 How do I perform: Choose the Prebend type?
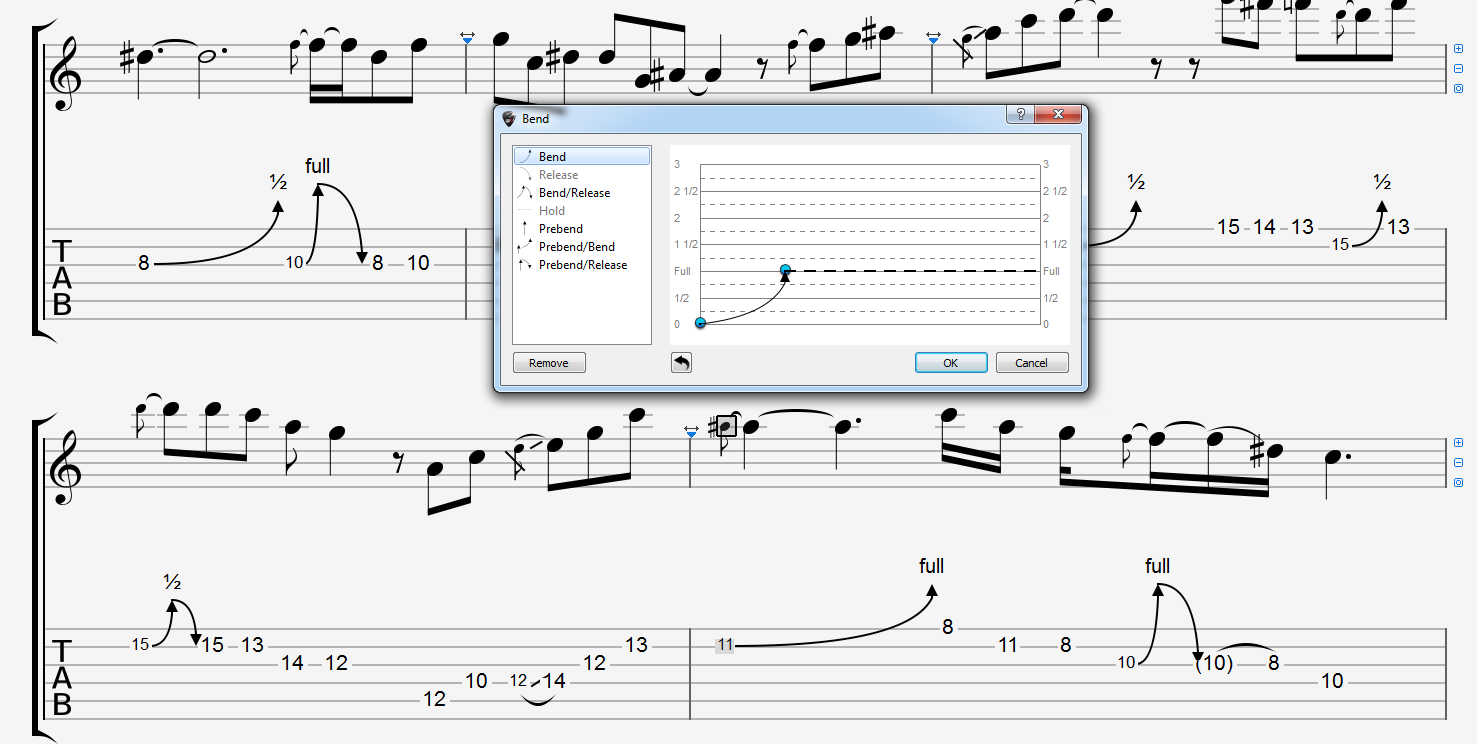point(581,228)
